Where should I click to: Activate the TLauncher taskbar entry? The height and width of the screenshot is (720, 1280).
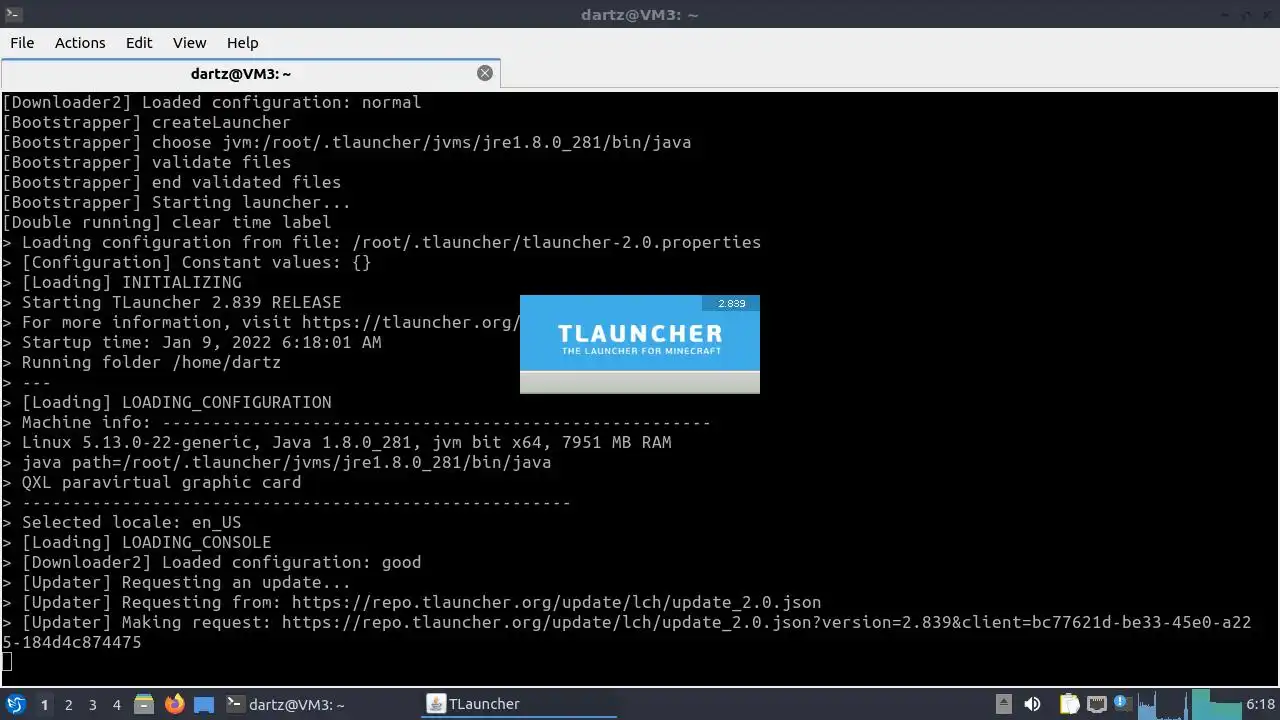pyautogui.click(x=519, y=704)
